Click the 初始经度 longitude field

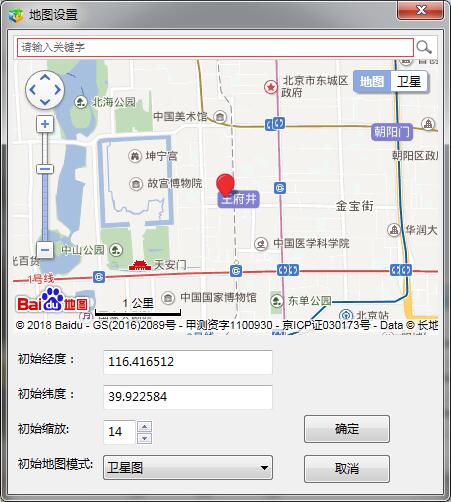click(188, 362)
